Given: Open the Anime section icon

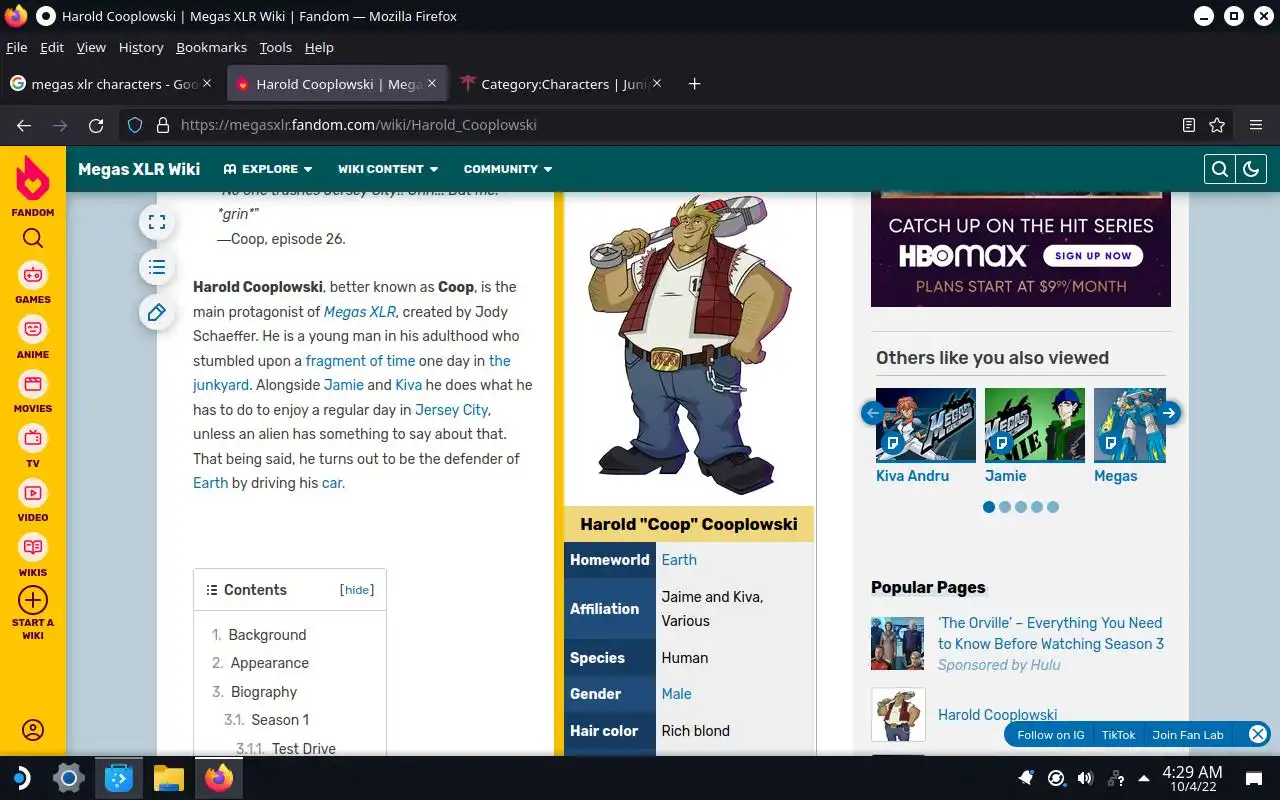Looking at the screenshot, I should click(33, 329).
